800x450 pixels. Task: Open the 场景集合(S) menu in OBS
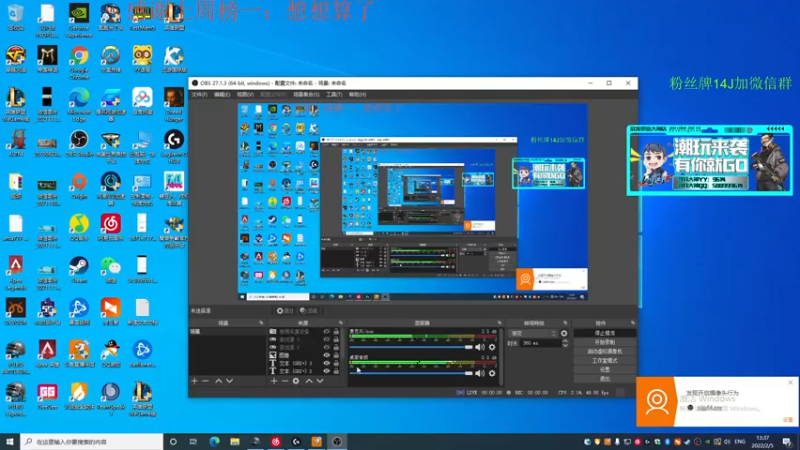pyautogui.click(x=306, y=95)
